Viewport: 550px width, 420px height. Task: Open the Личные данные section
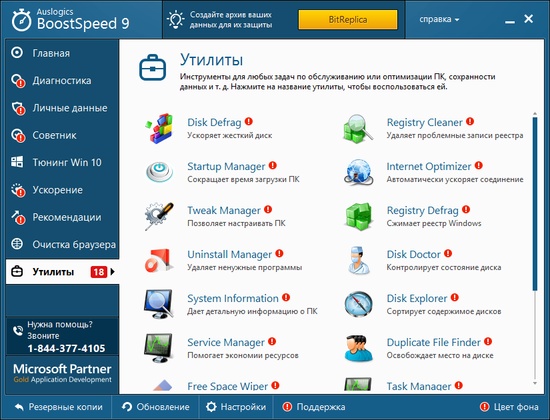tap(62, 108)
